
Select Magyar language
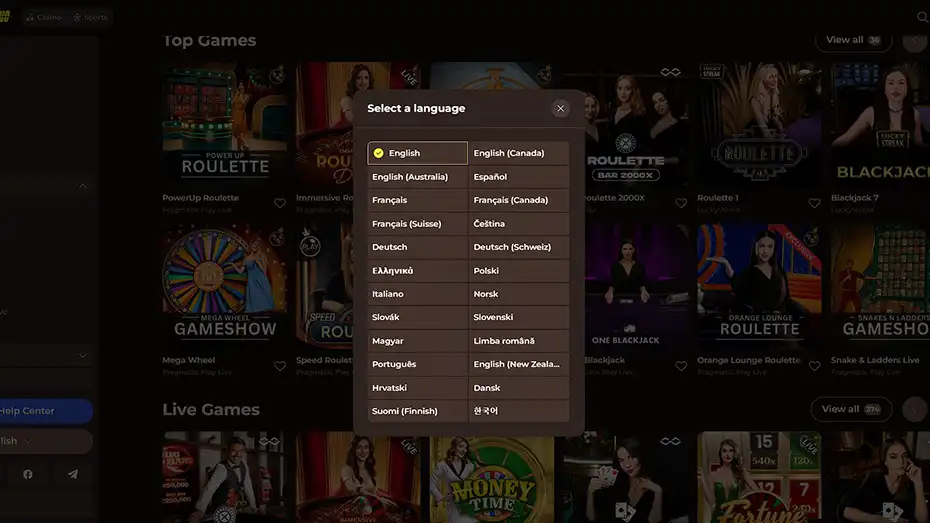click(418, 341)
